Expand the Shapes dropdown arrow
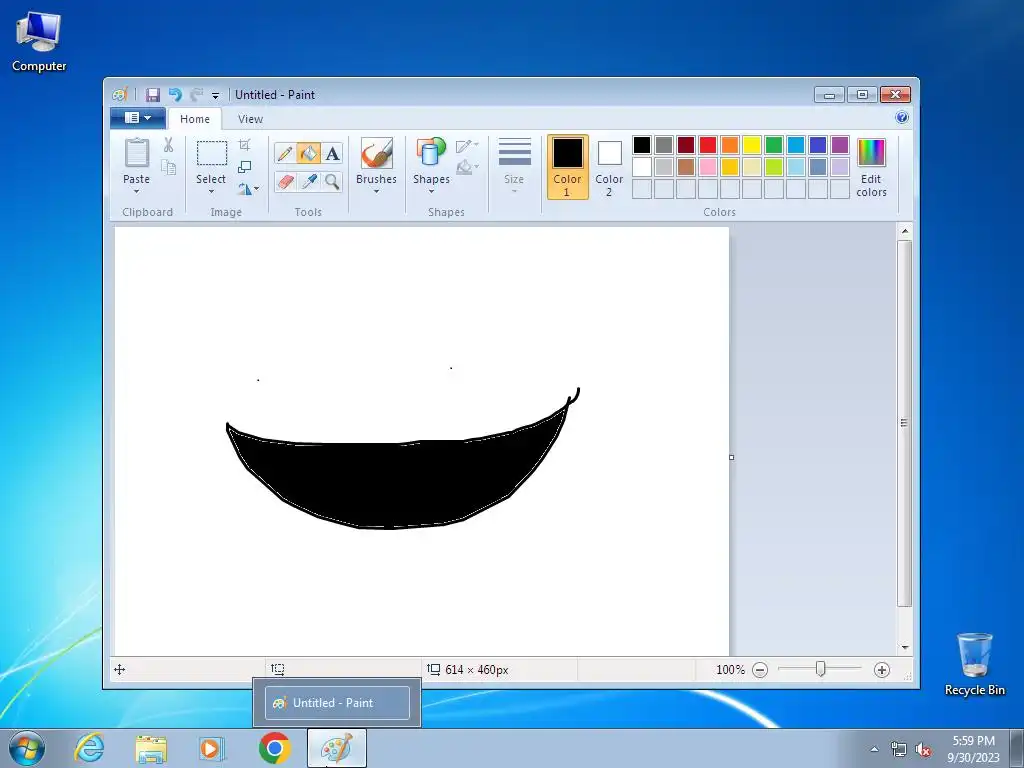The image size is (1024, 768). [431, 191]
